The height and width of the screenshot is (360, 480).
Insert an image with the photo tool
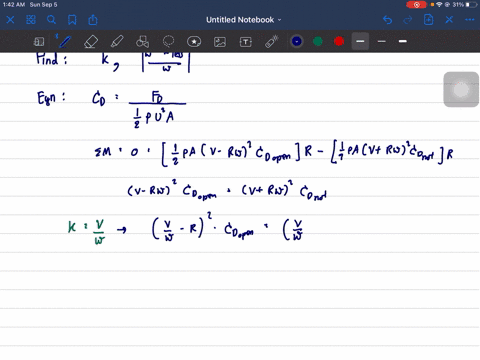click(220, 42)
